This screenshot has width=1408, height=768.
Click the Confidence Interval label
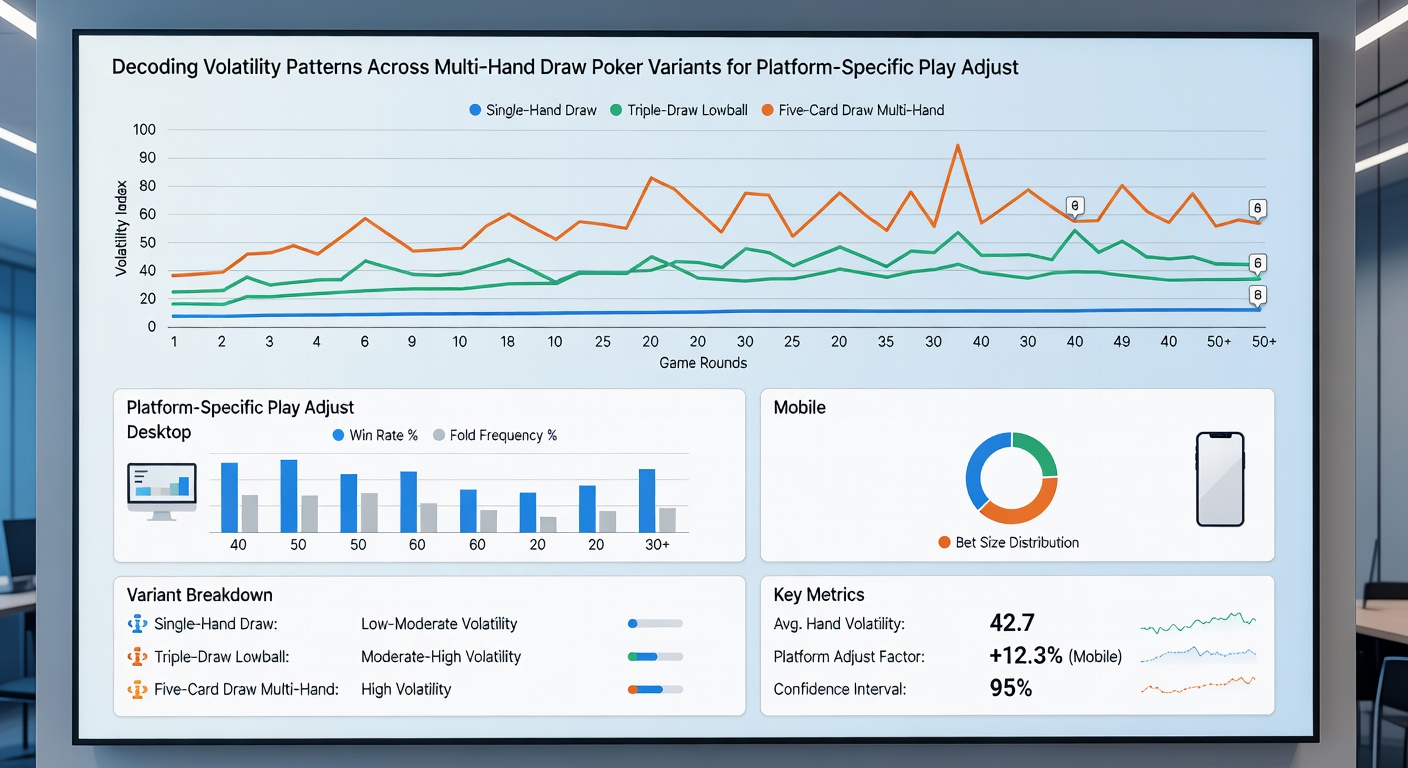click(x=840, y=689)
